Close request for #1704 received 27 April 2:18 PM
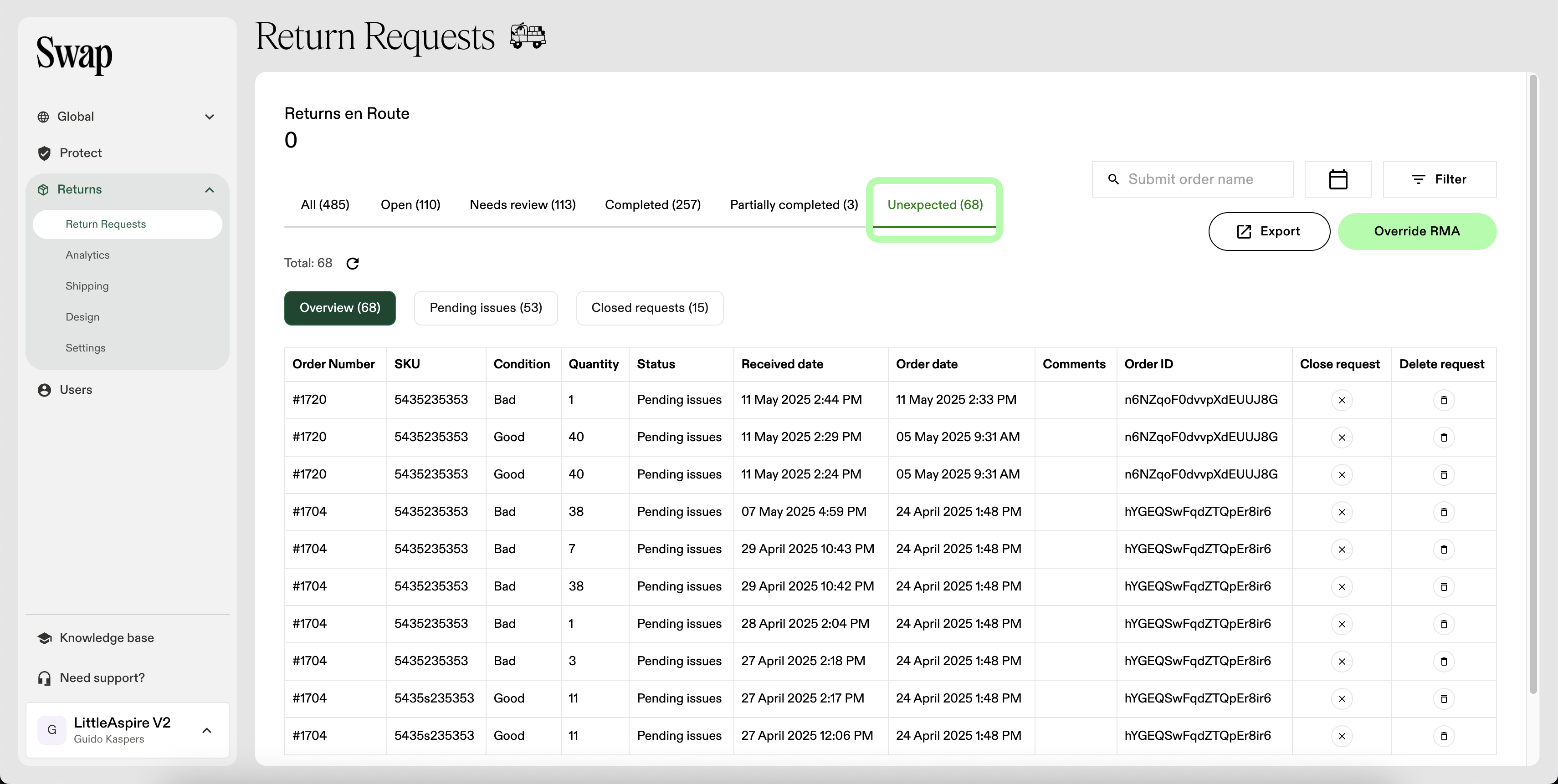Screen dimensions: 1558x784 click(x=1342, y=662)
